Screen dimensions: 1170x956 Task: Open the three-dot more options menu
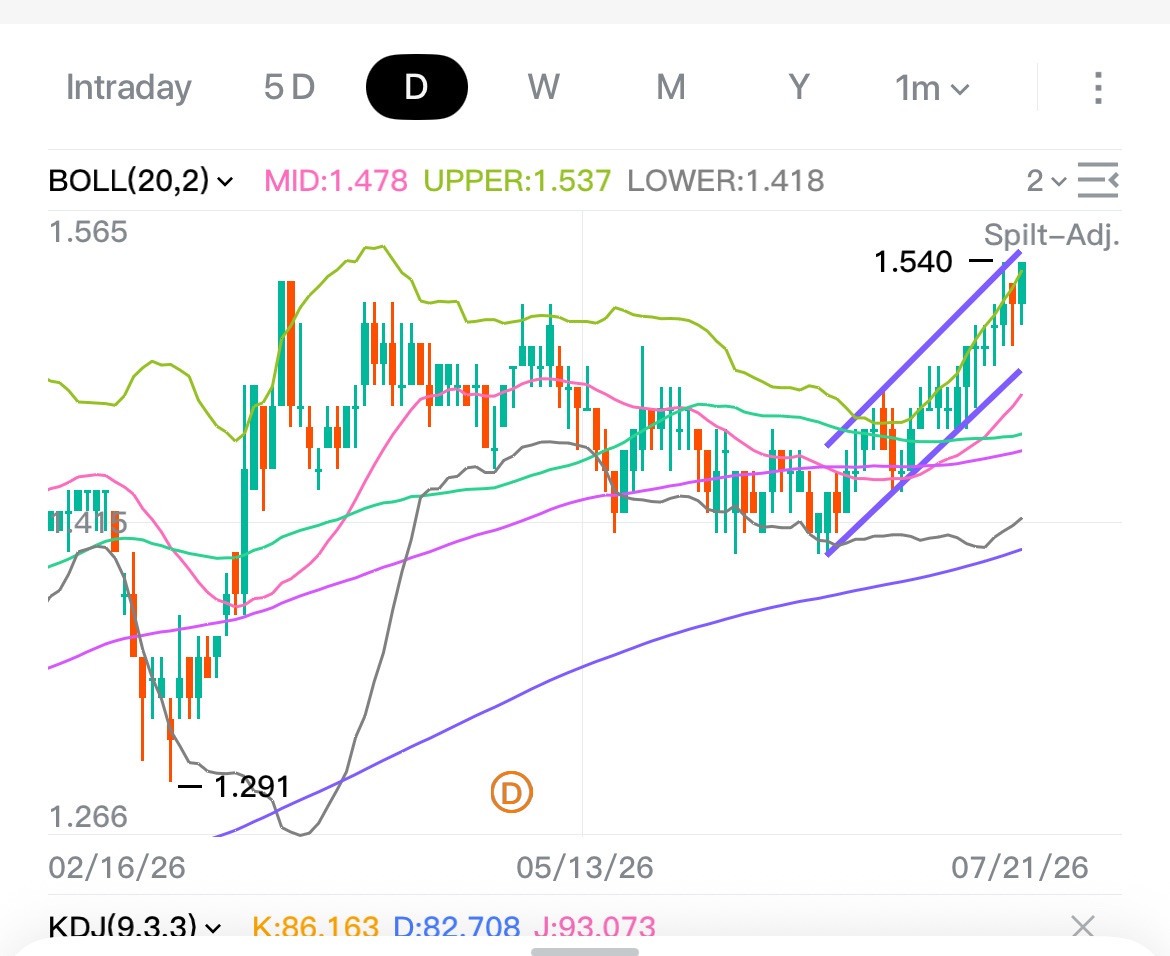[1098, 88]
